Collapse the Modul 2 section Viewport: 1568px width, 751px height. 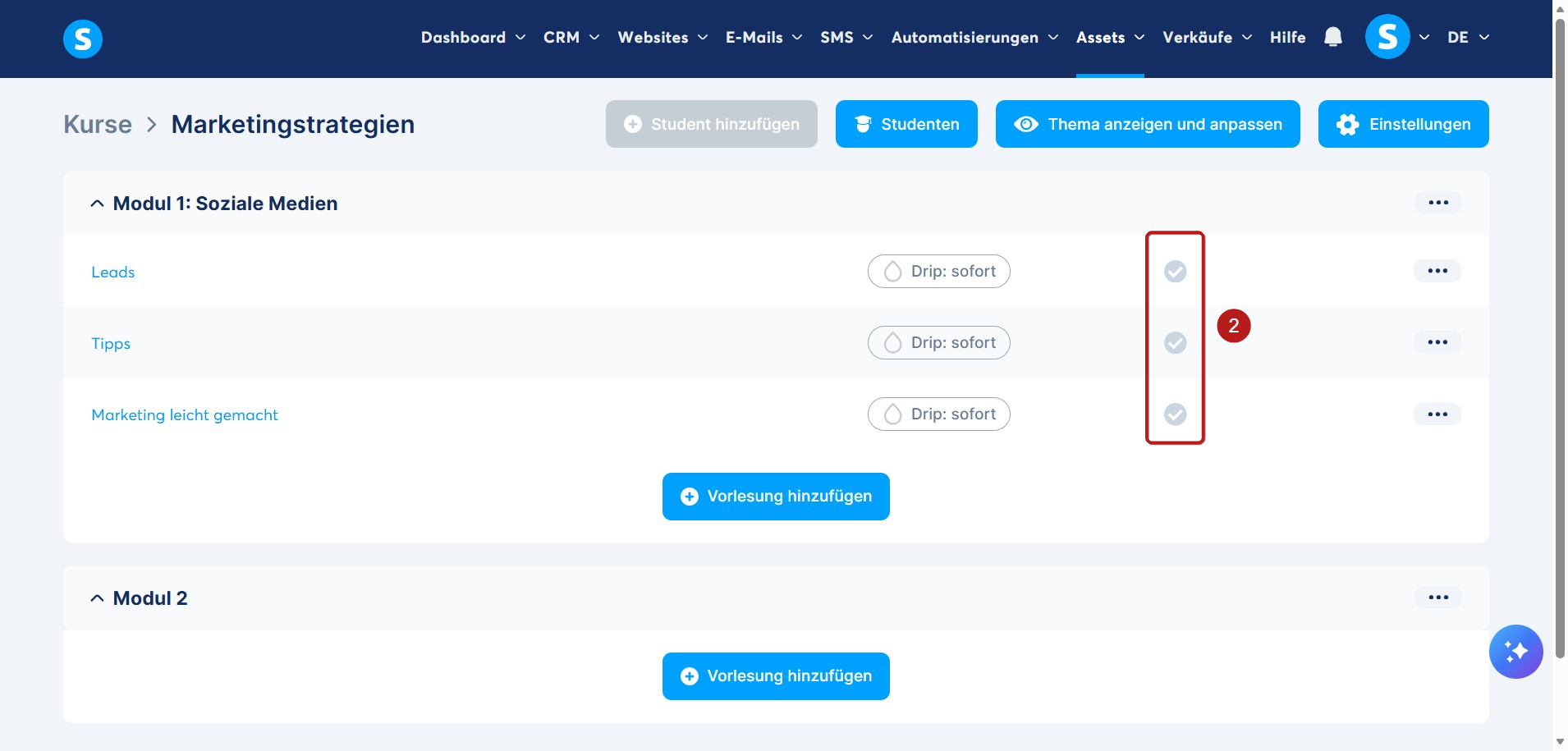tap(97, 598)
